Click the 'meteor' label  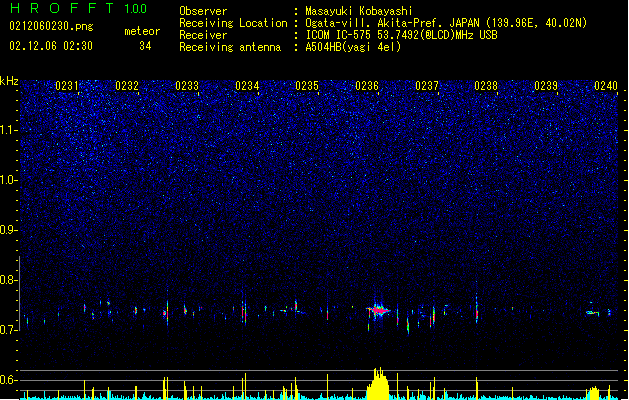[142, 31]
